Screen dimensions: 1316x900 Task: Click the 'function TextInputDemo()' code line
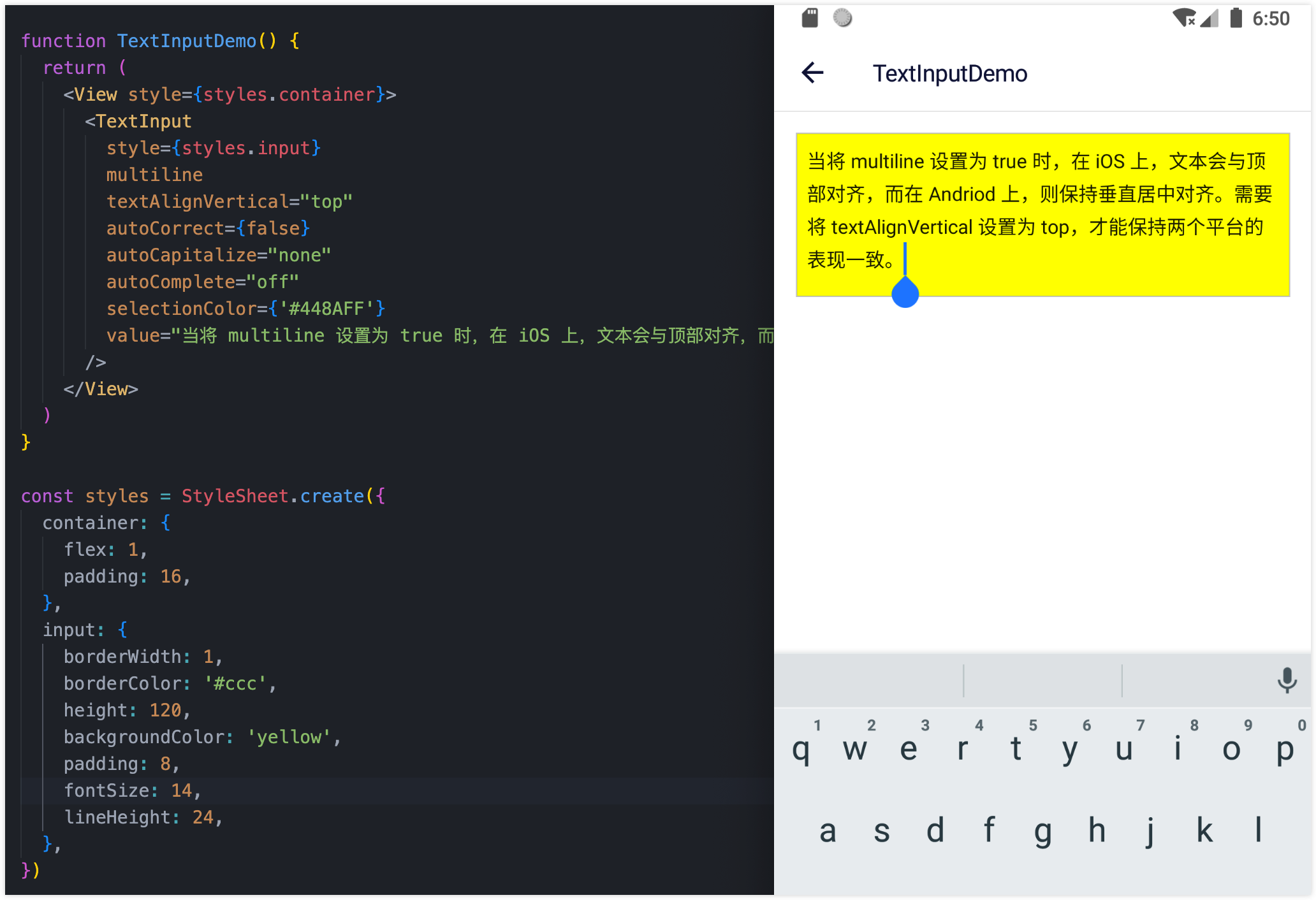click(x=160, y=41)
